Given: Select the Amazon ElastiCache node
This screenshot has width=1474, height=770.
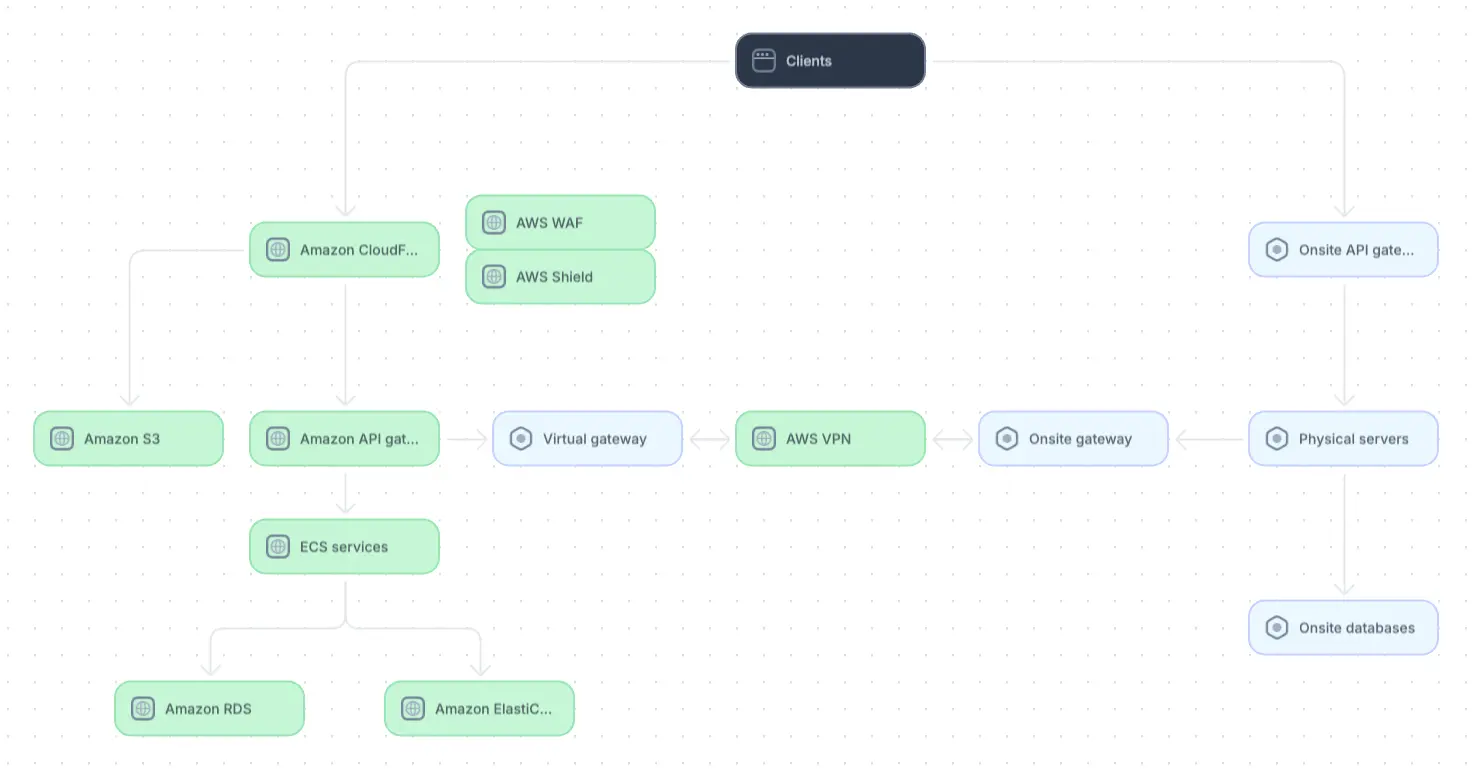Looking at the screenshot, I should pos(479,709).
